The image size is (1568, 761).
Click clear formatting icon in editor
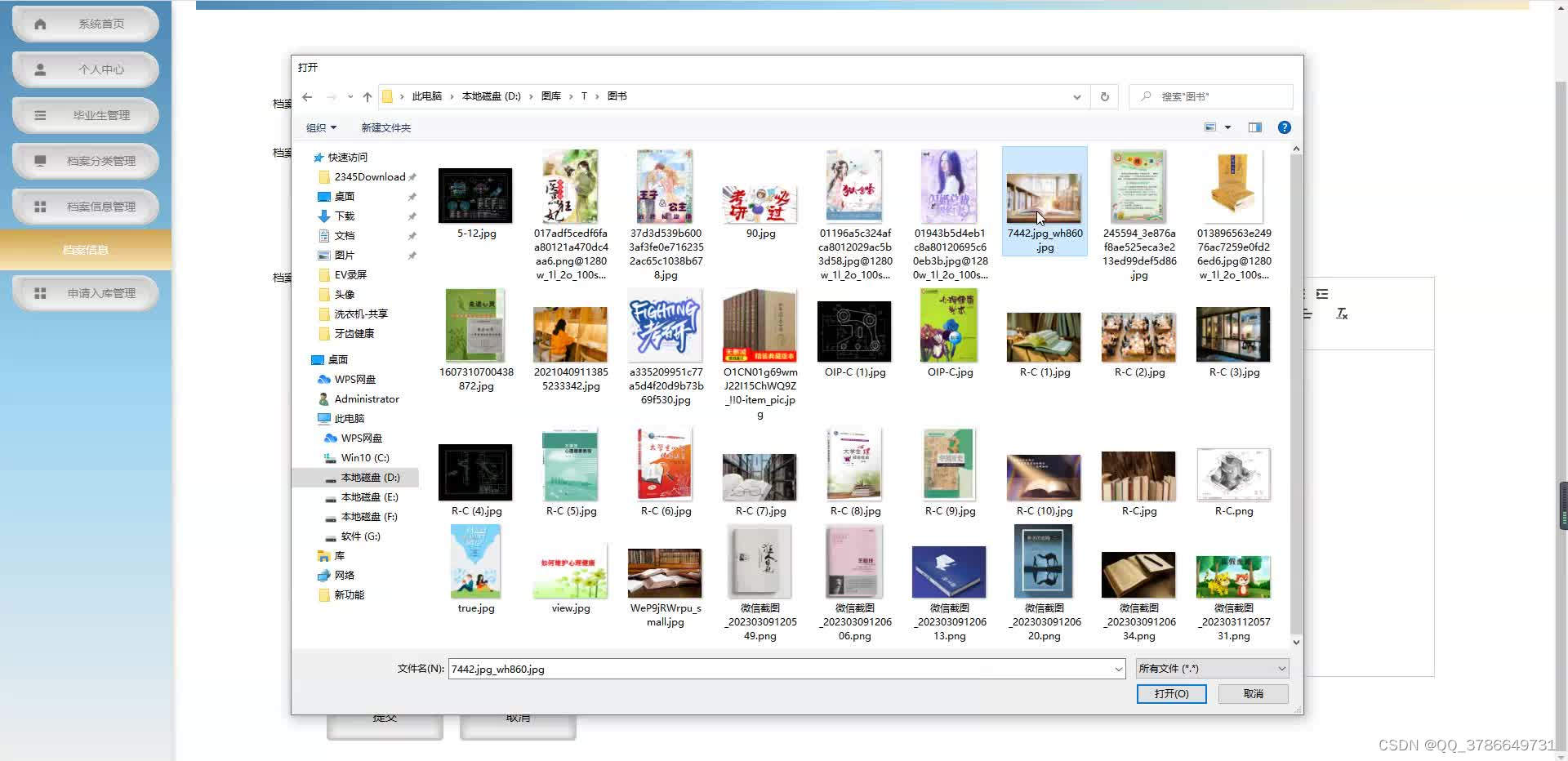coord(1341,314)
